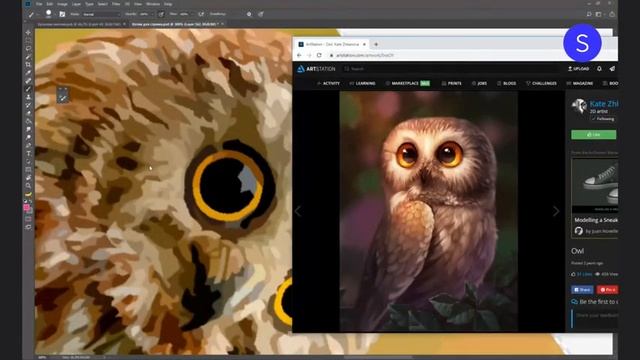The width and height of the screenshot is (640, 360).
Task: Reload the ArtStation page in browser
Action: tap(319, 55)
